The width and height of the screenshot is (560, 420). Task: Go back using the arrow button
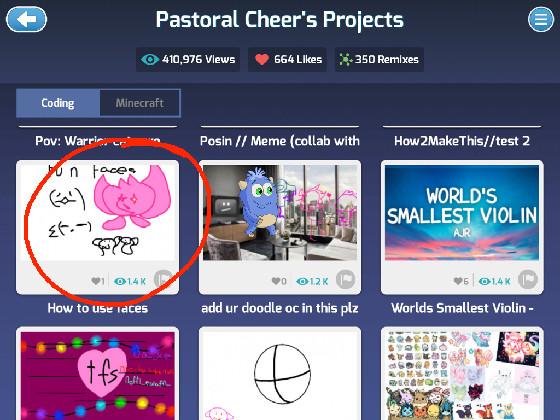(26, 19)
